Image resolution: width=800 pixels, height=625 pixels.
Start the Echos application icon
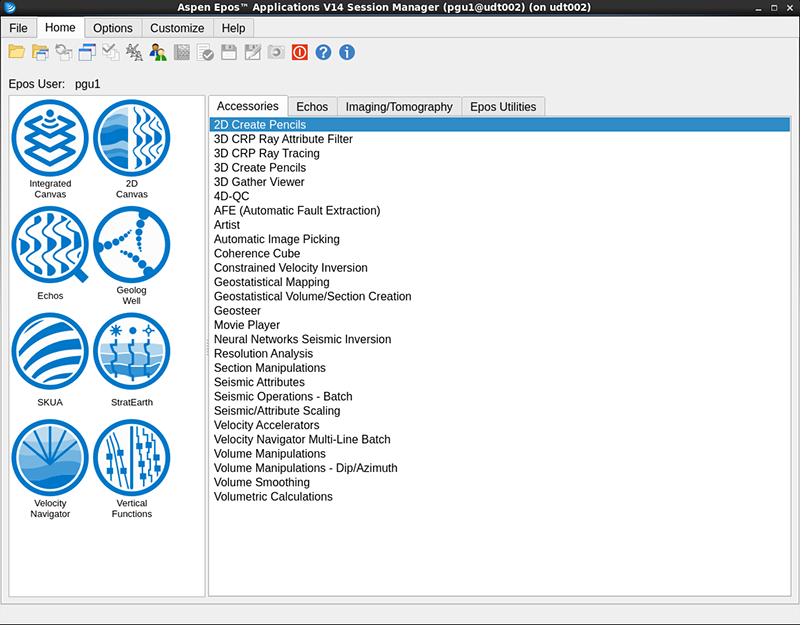click(50, 246)
